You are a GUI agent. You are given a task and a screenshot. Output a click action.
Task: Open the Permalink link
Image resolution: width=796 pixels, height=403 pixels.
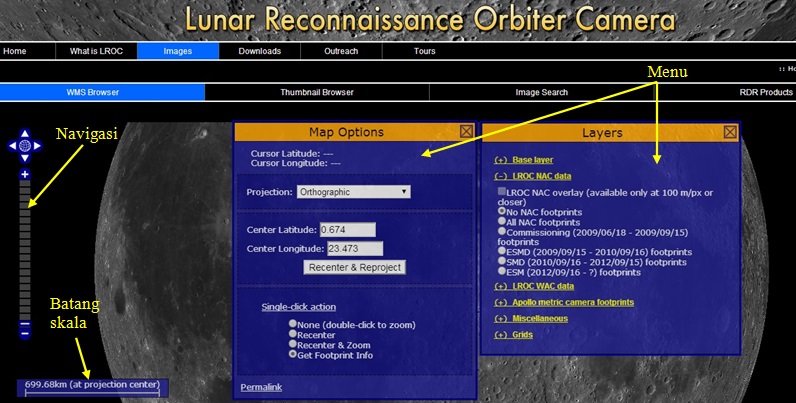261,387
